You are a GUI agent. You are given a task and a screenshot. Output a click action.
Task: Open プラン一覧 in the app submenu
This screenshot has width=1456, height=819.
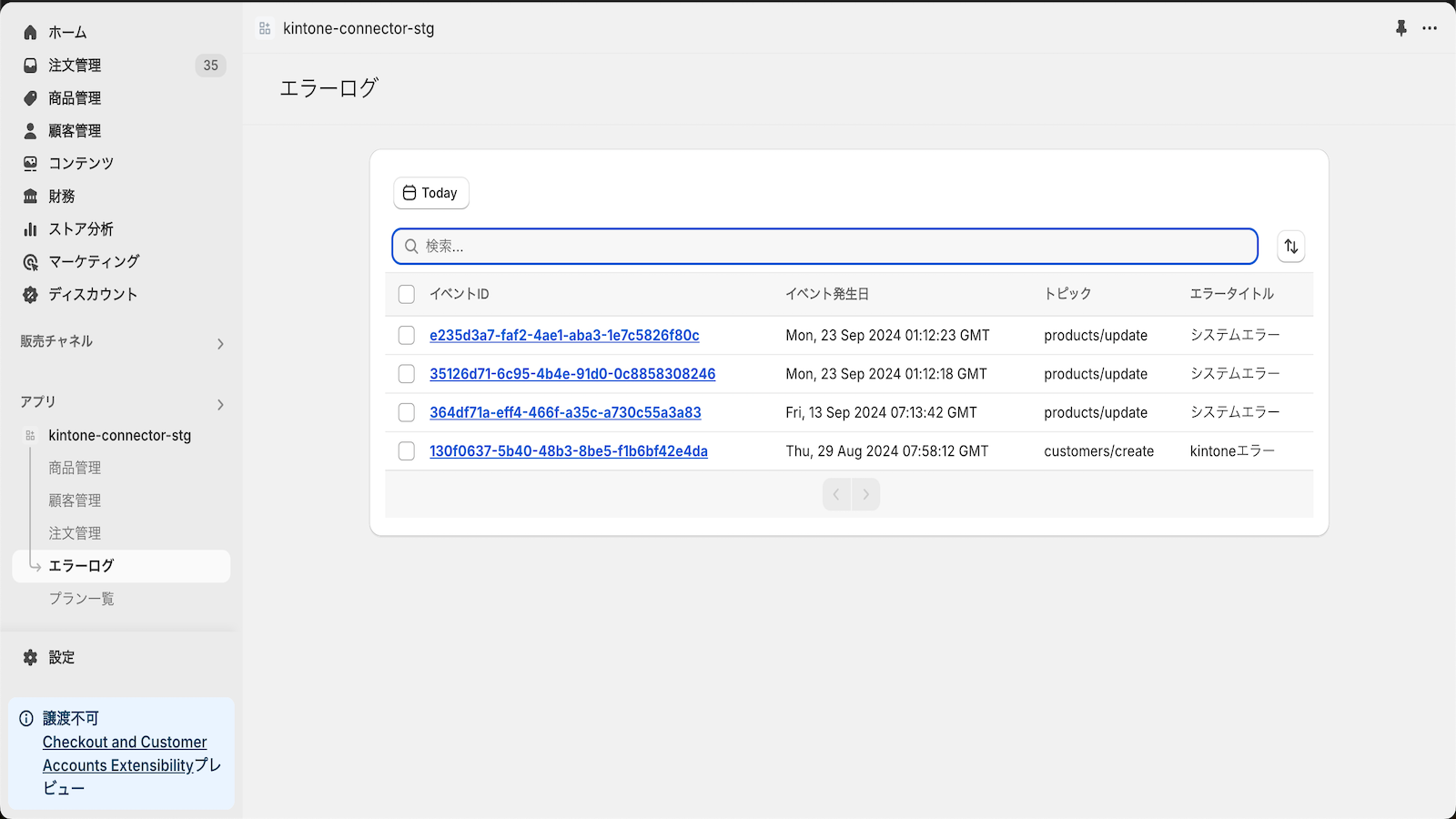click(x=82, y=599)
